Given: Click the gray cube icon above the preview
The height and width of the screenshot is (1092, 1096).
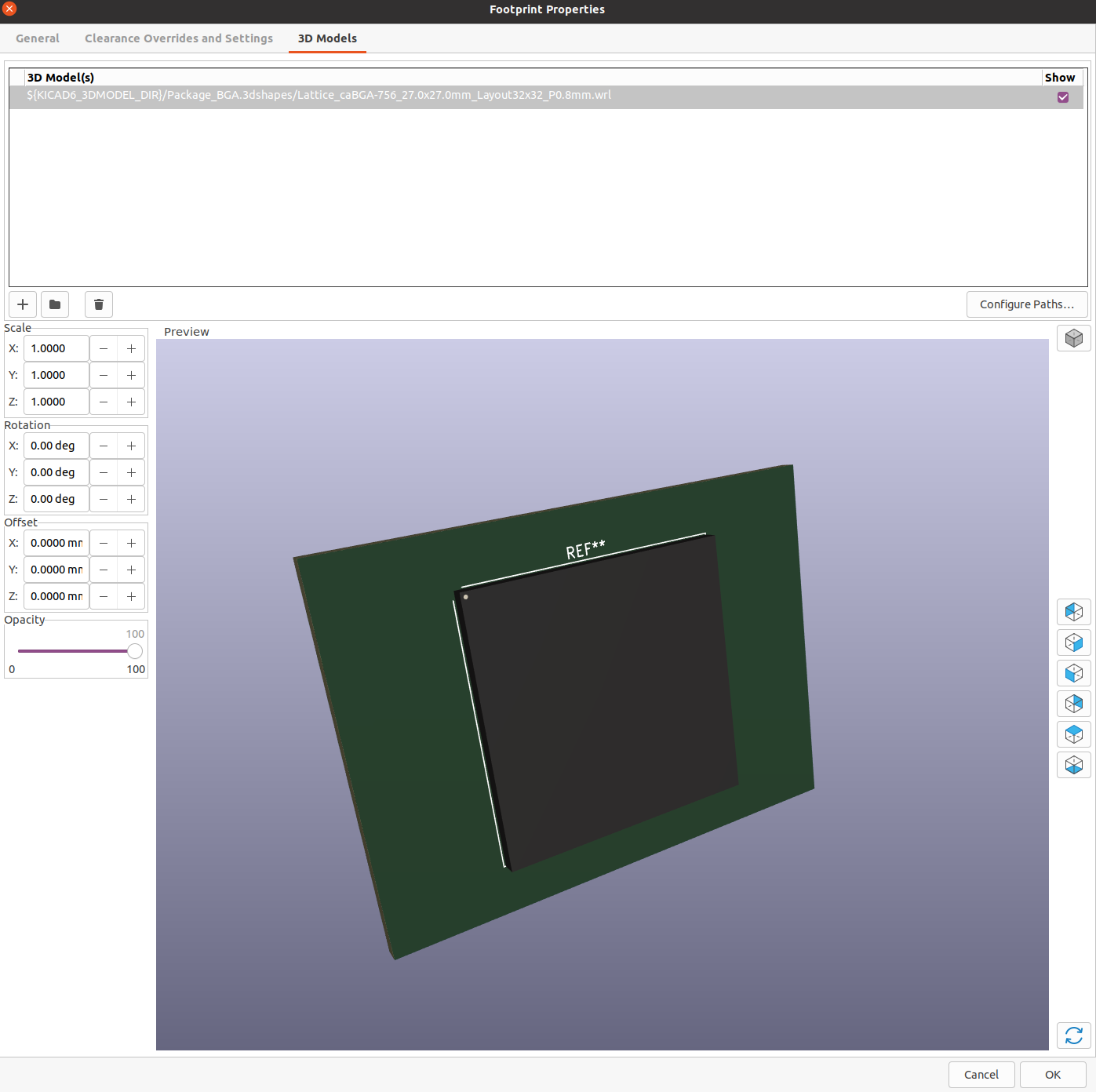Looking at the screenshot, I should coord(1073,338).
